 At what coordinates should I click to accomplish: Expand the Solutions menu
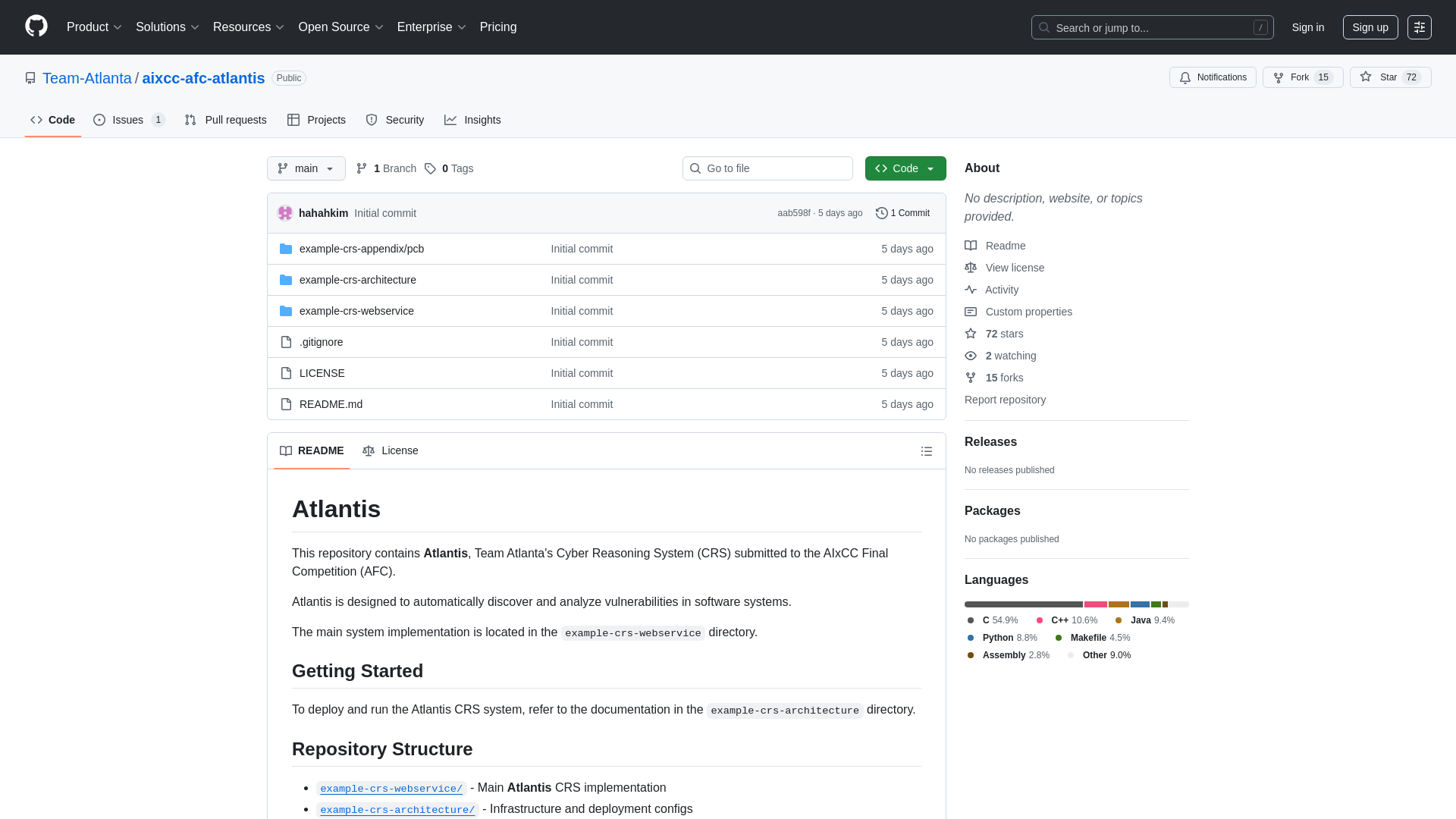tap(167, 27)
